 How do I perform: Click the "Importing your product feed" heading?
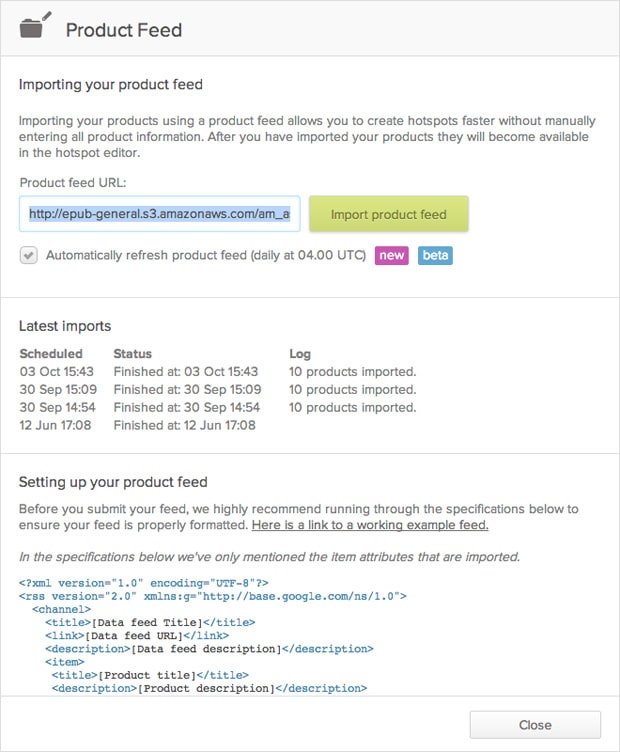110,85
